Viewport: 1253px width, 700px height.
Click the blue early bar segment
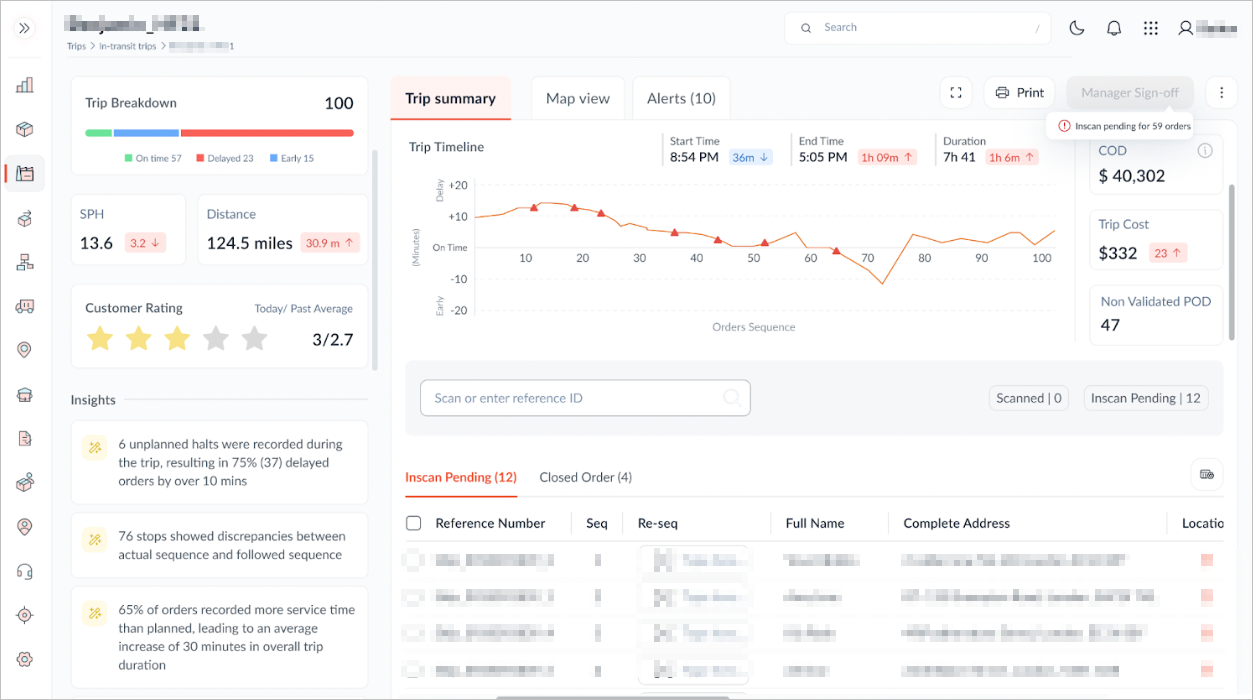(146, 132)
